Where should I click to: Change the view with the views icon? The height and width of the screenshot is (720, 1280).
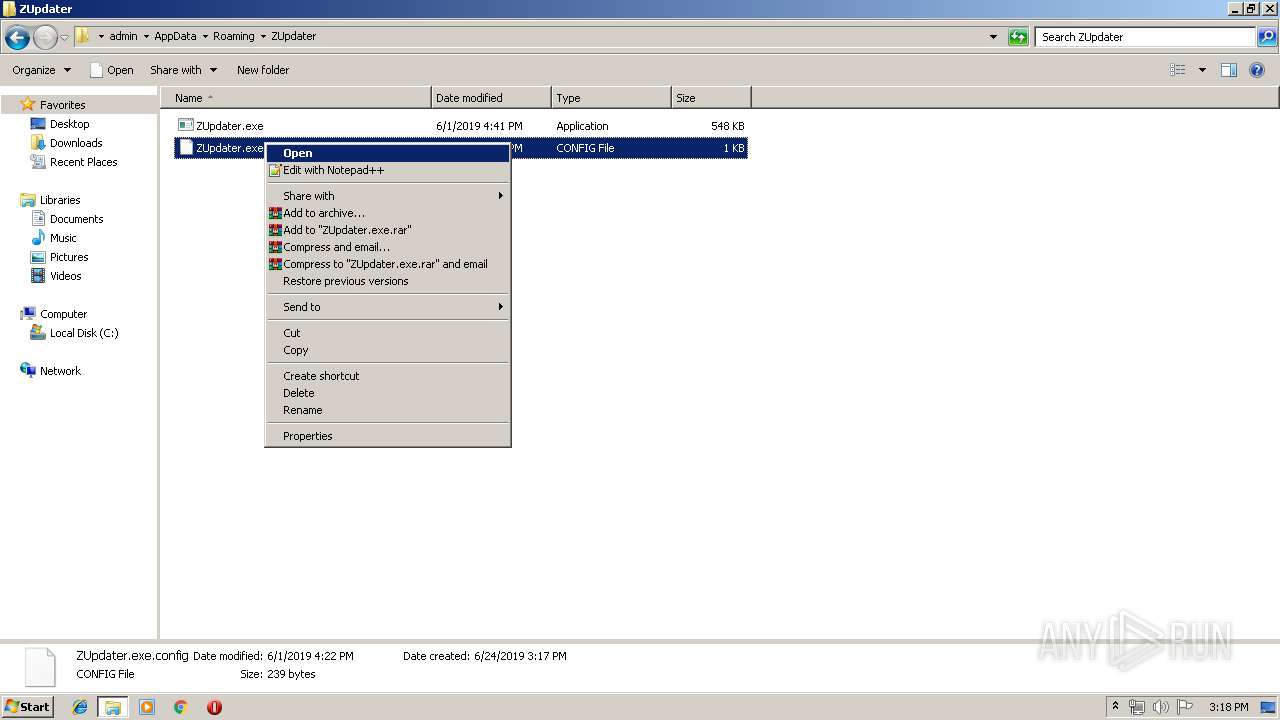tap(1178, 70)
